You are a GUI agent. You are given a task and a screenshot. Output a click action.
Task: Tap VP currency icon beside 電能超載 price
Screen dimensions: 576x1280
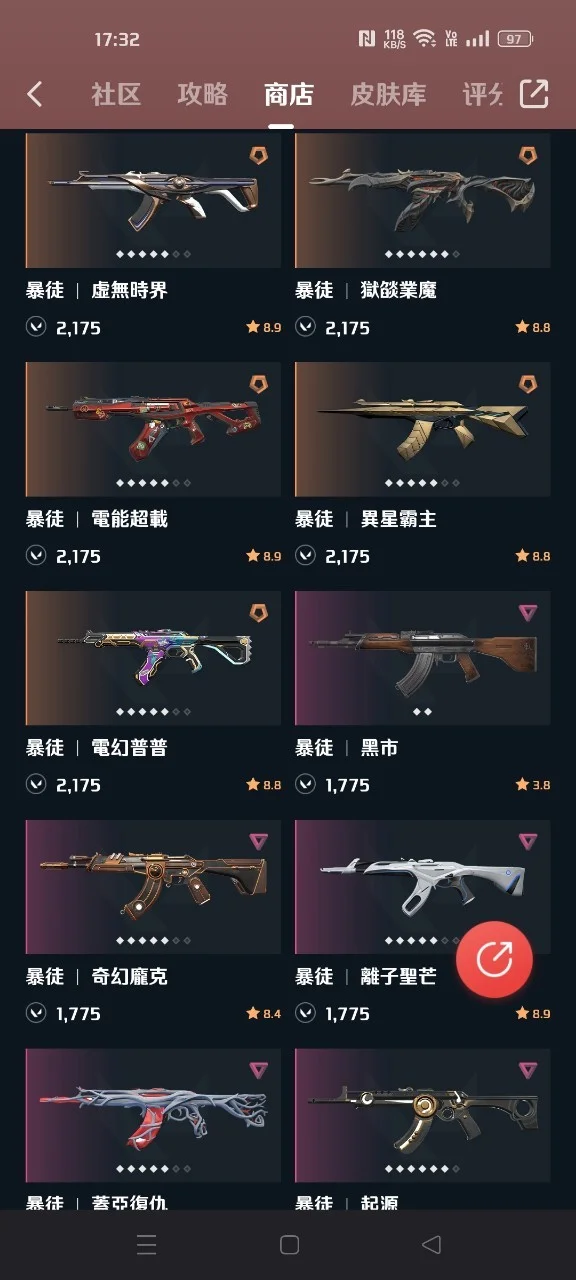(36, 556)
